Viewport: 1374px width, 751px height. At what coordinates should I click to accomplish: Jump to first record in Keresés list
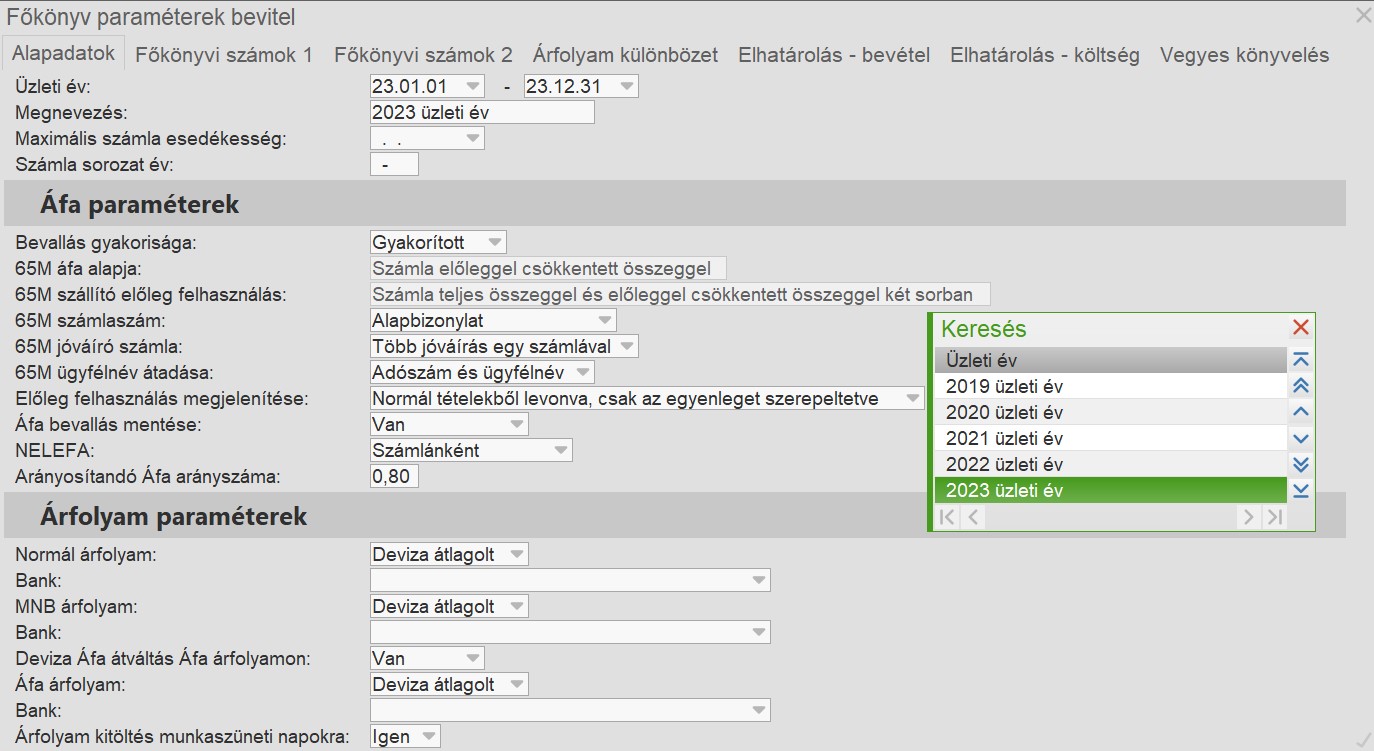[x=1300, y=360]
